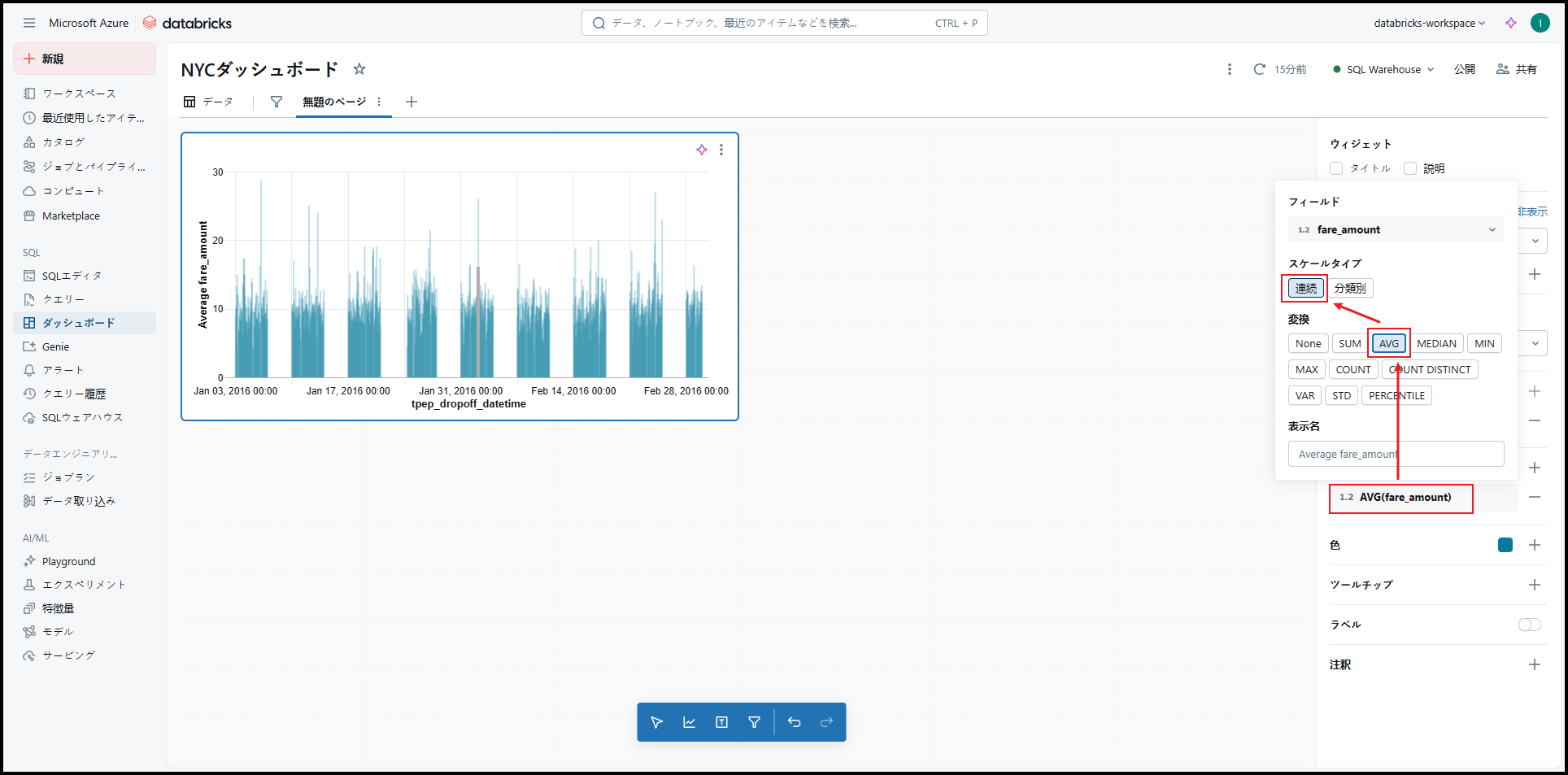Click the 新規 button

pos(85,59)
